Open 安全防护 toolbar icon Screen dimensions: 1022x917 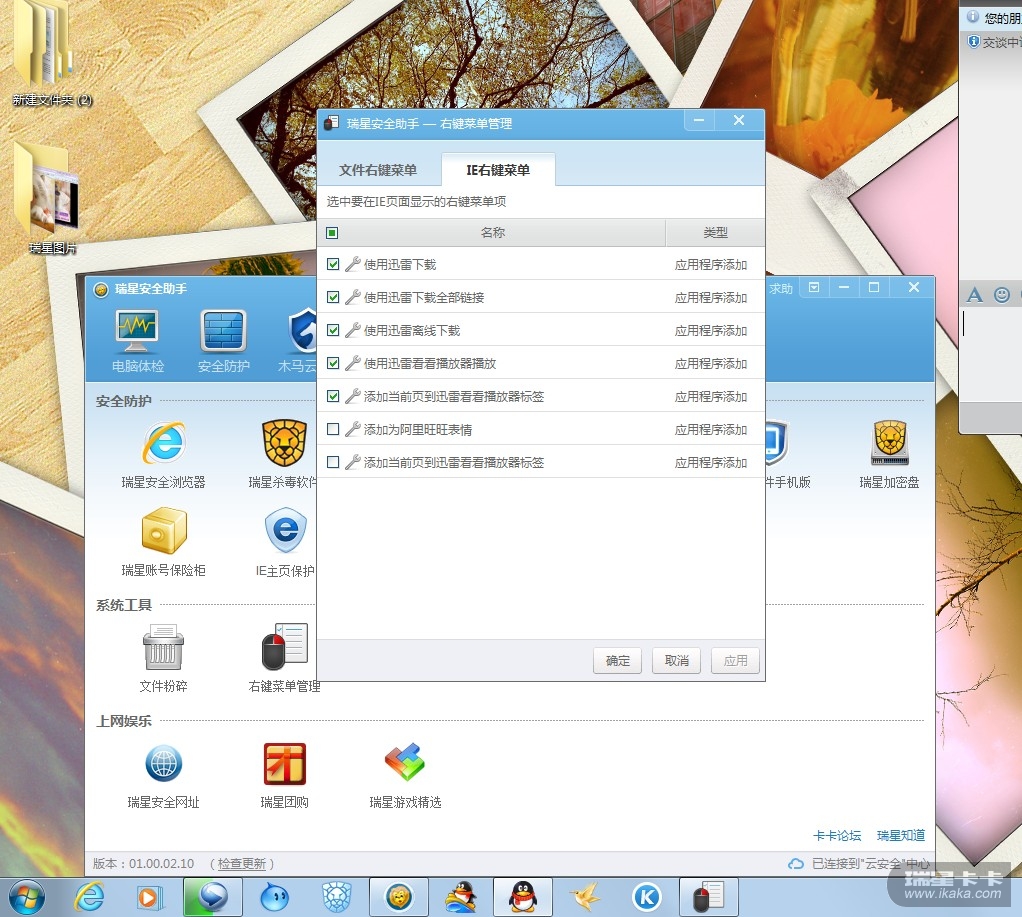click(224, 341)
